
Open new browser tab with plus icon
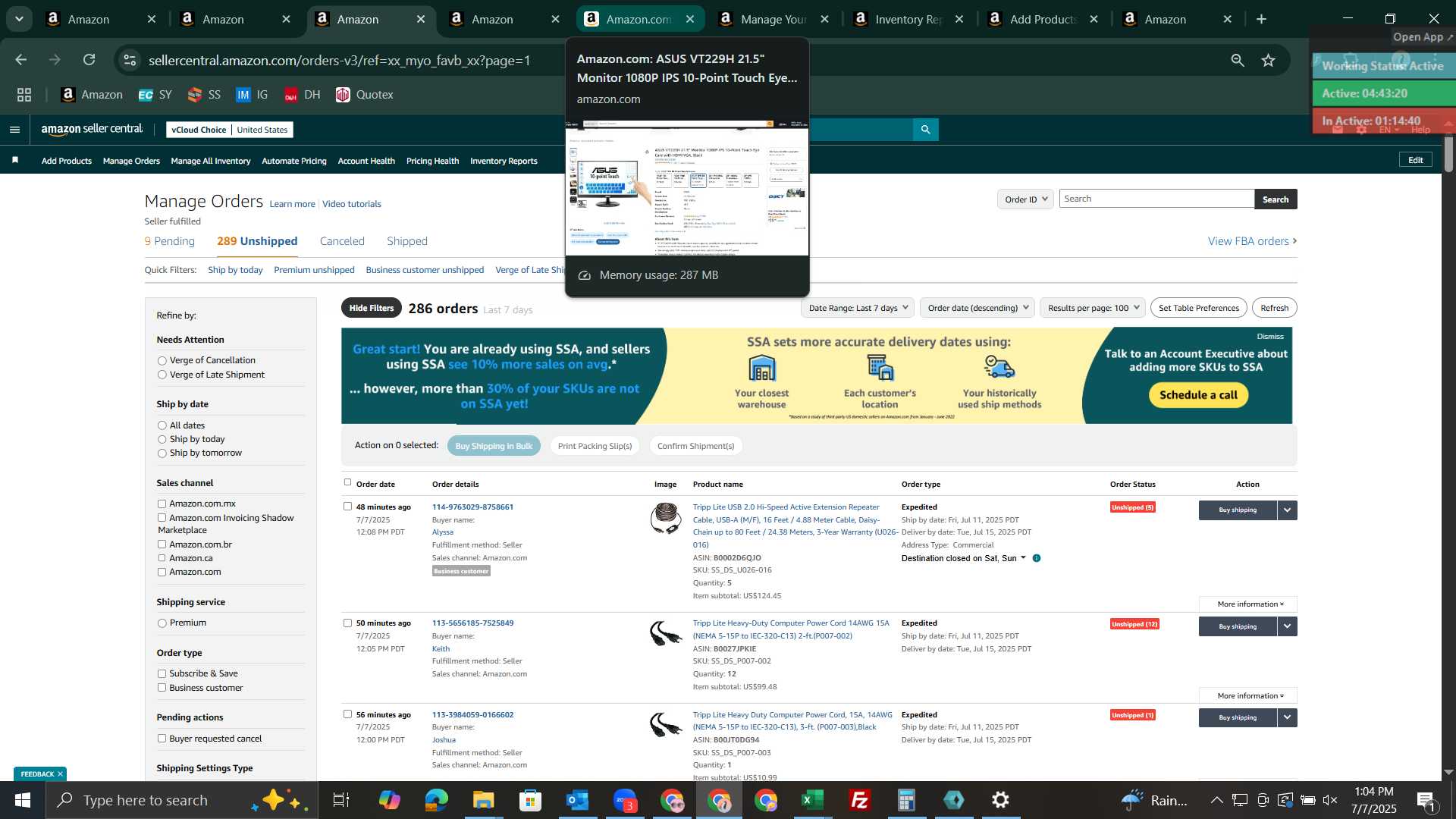[1262, 19]
